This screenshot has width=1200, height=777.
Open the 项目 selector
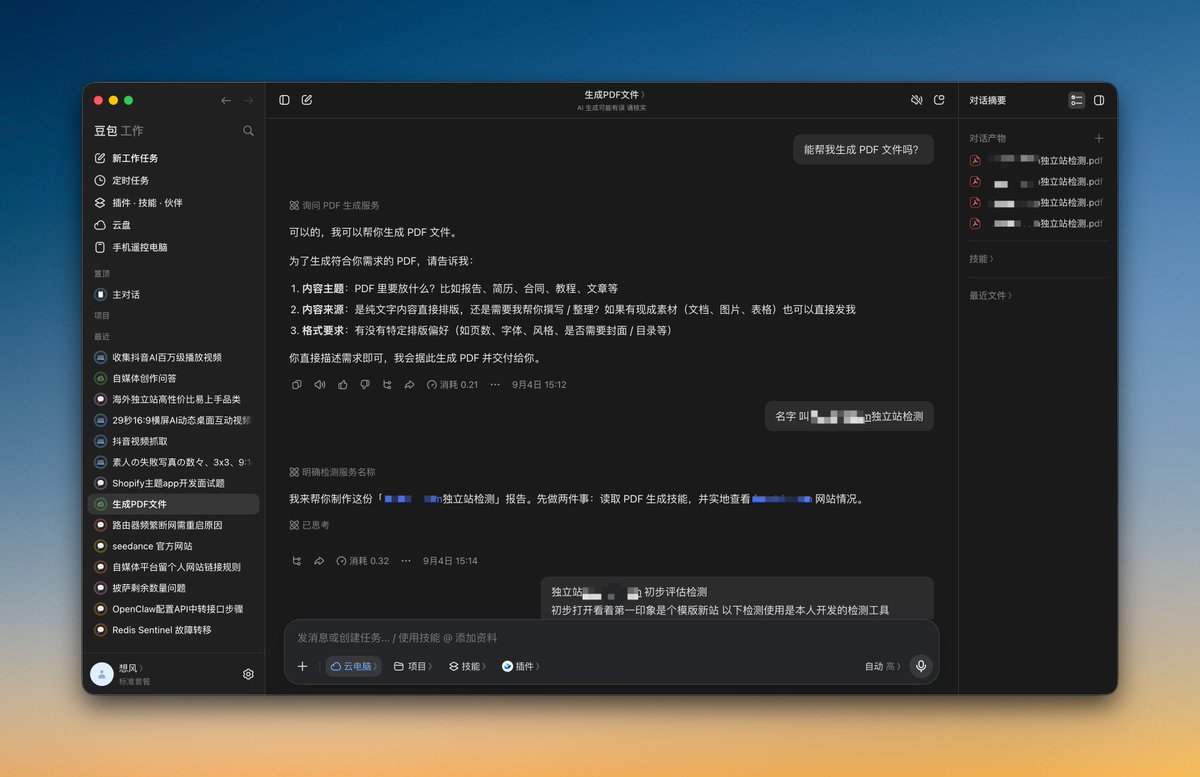[x=413, y=666]
